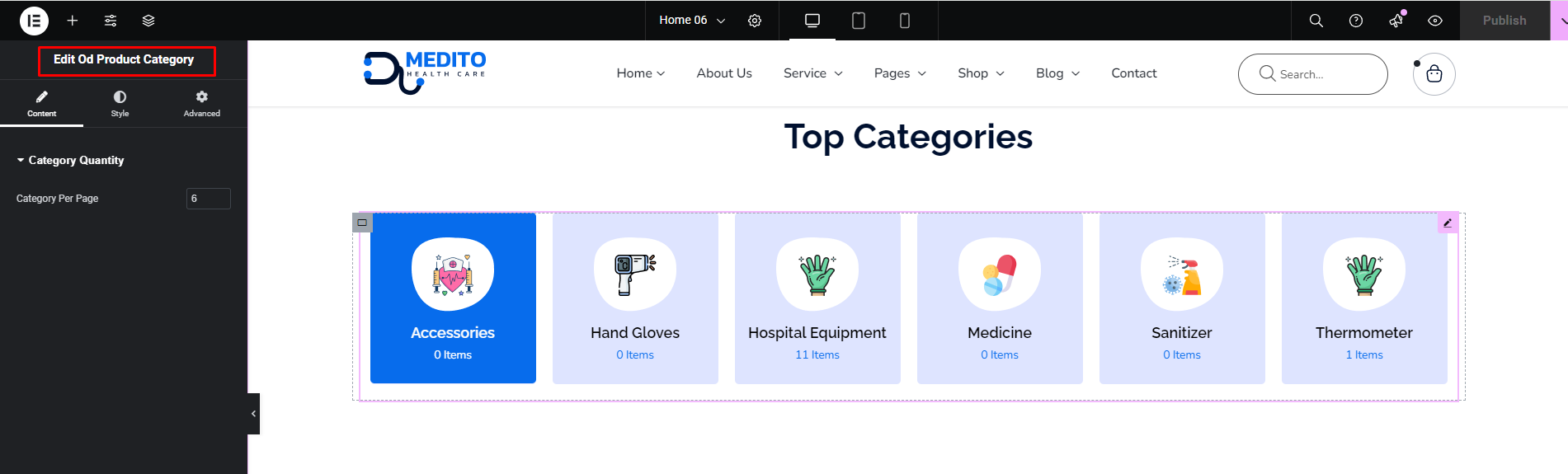Image resolution: width=1568 pixels, height=474 pixels.
Task: Switch to mobile responsive view
Action: pos(904,21)
